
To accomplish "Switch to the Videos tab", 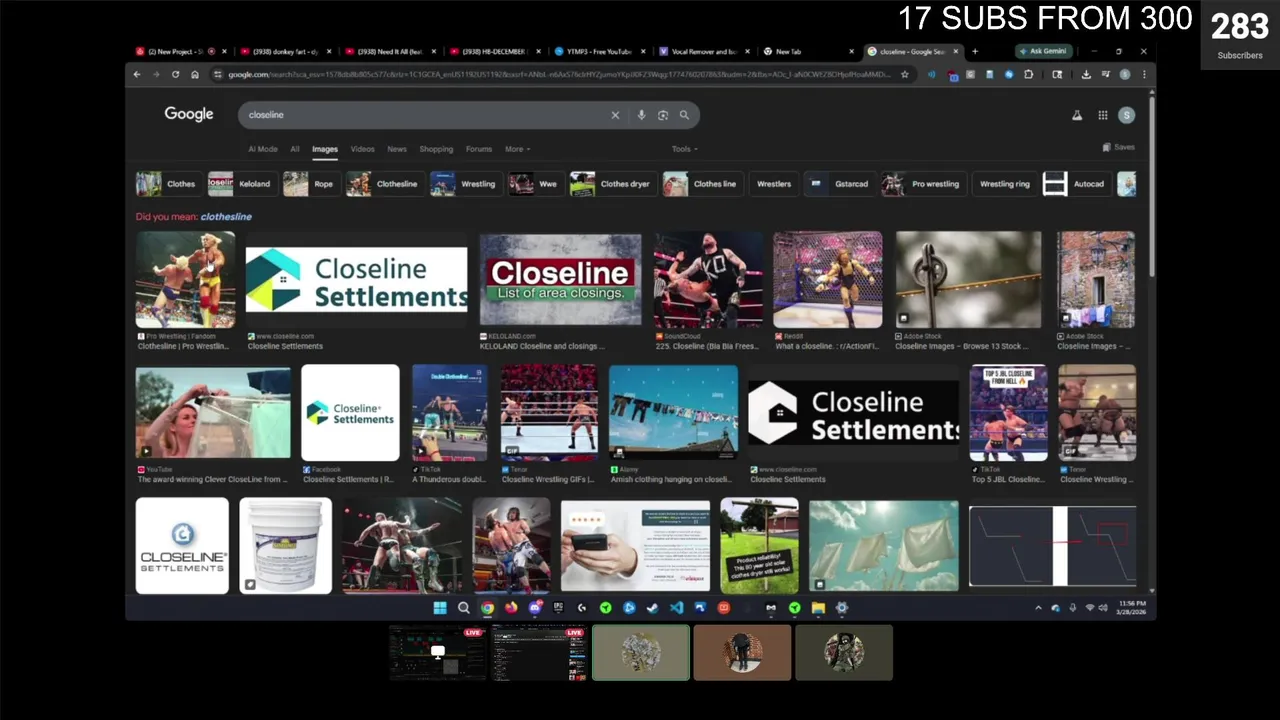I will 362,149.
